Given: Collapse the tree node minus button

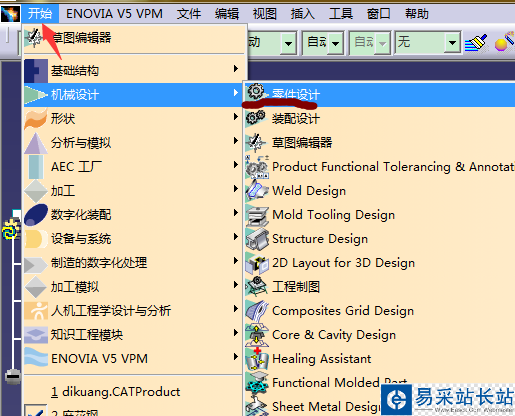Looking at the screenshot, I should click(13, 377).
